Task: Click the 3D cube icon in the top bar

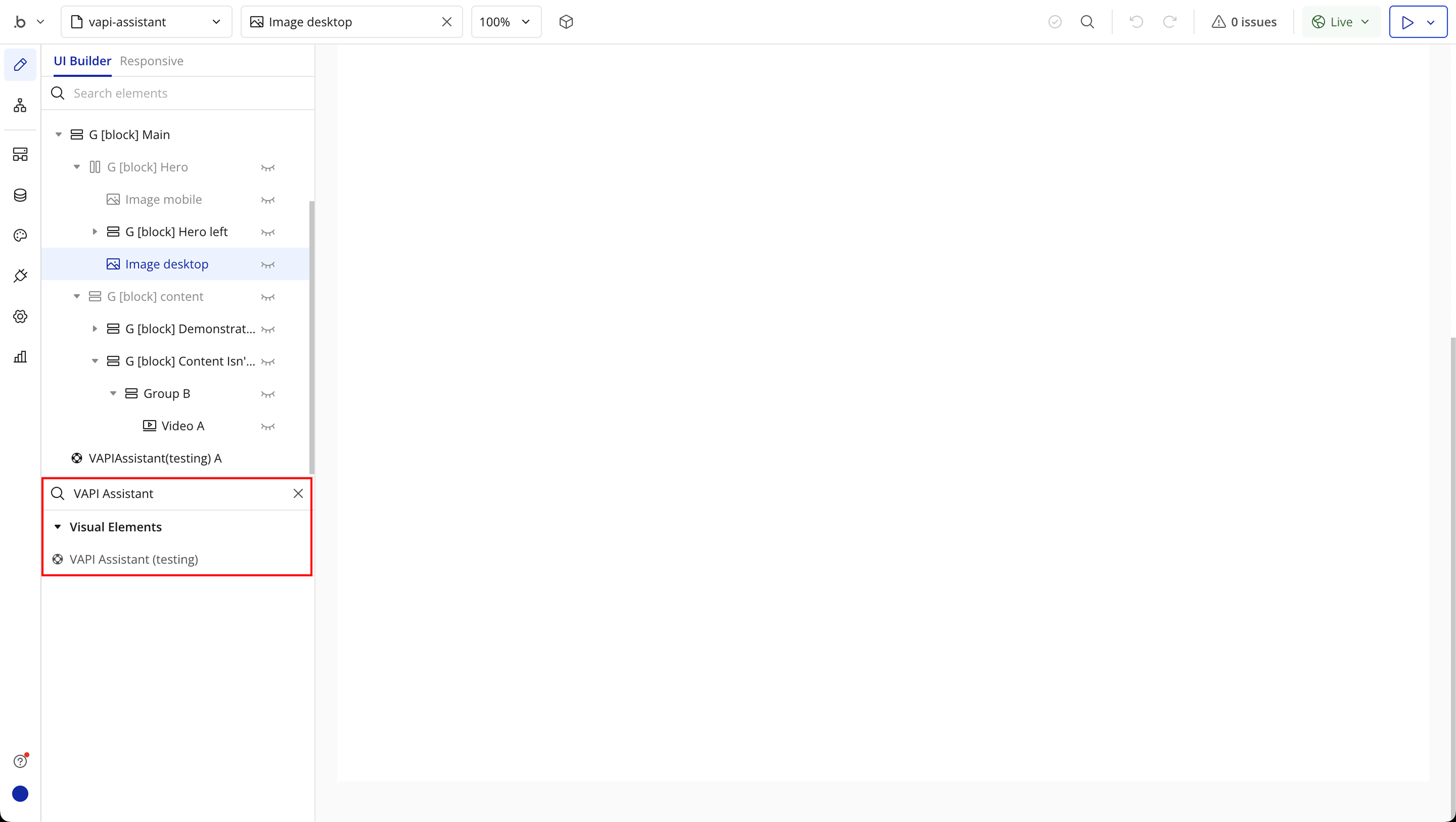Action: [566, 22]
